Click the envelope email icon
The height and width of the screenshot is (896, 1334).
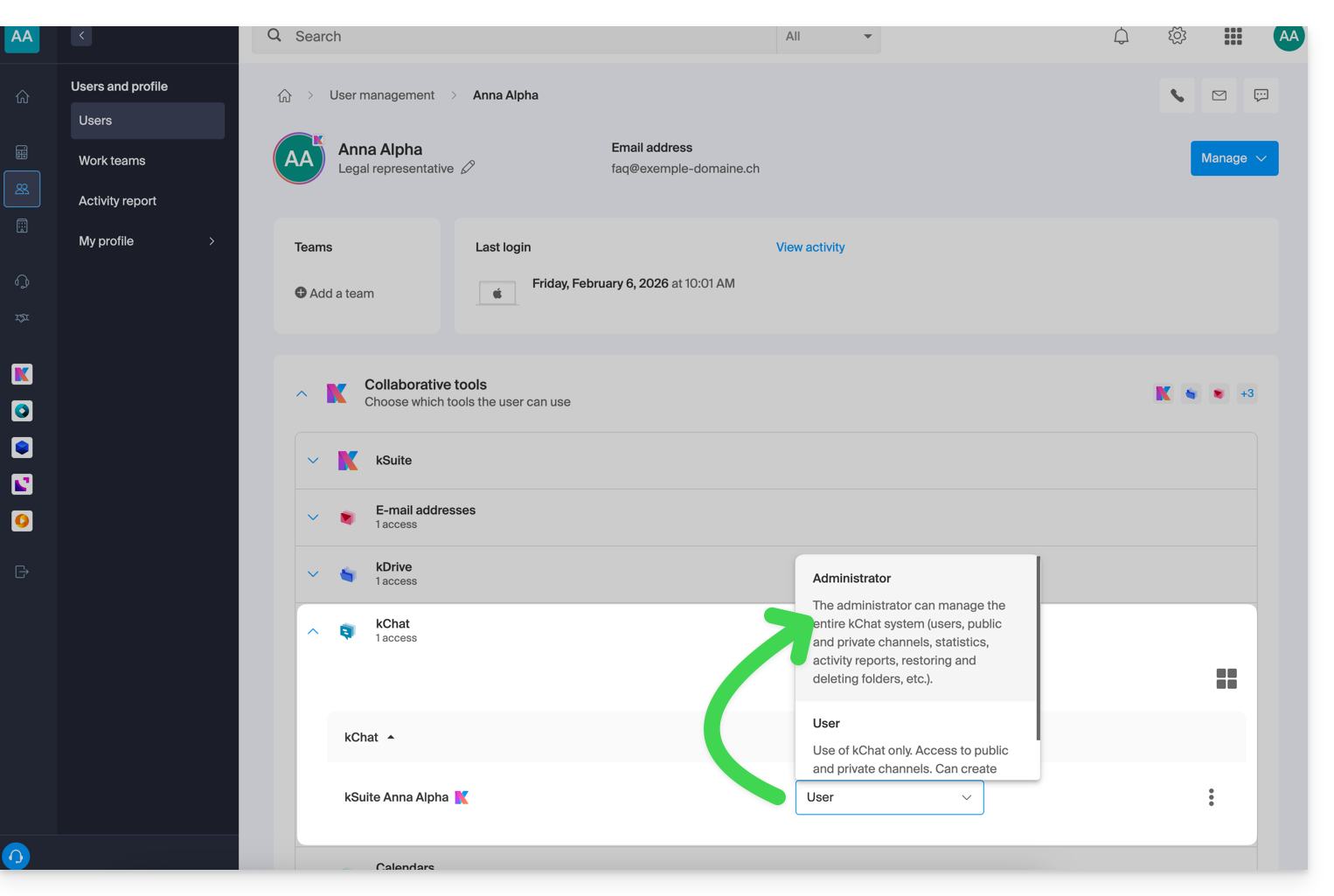click(1219, 96)
